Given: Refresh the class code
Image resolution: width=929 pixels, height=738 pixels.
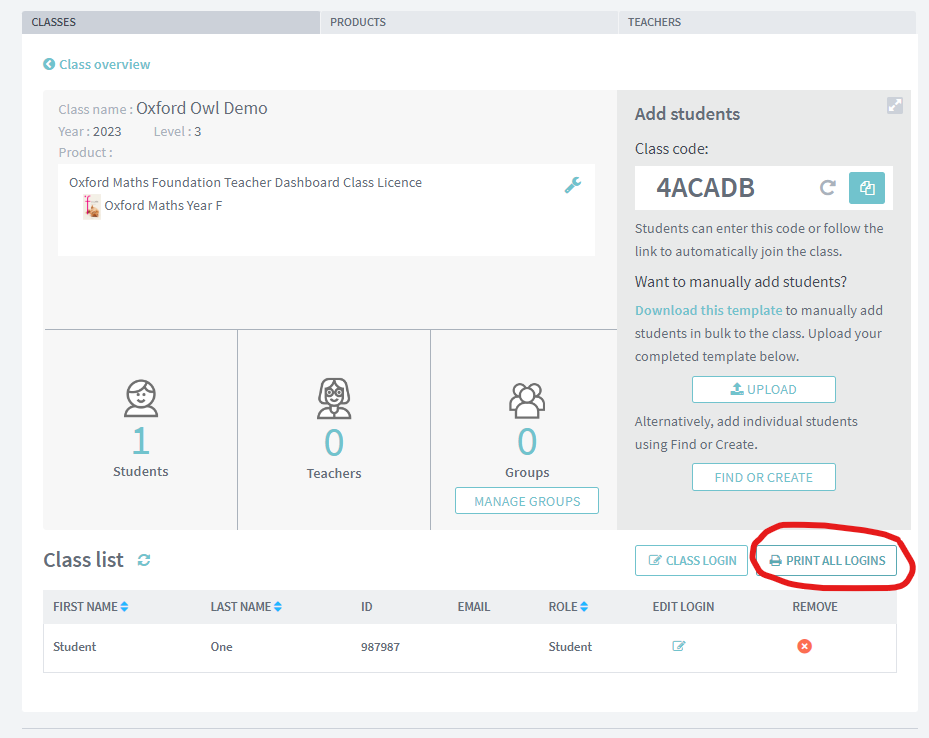Looking at the screenshot, I should tap(828, 187).
